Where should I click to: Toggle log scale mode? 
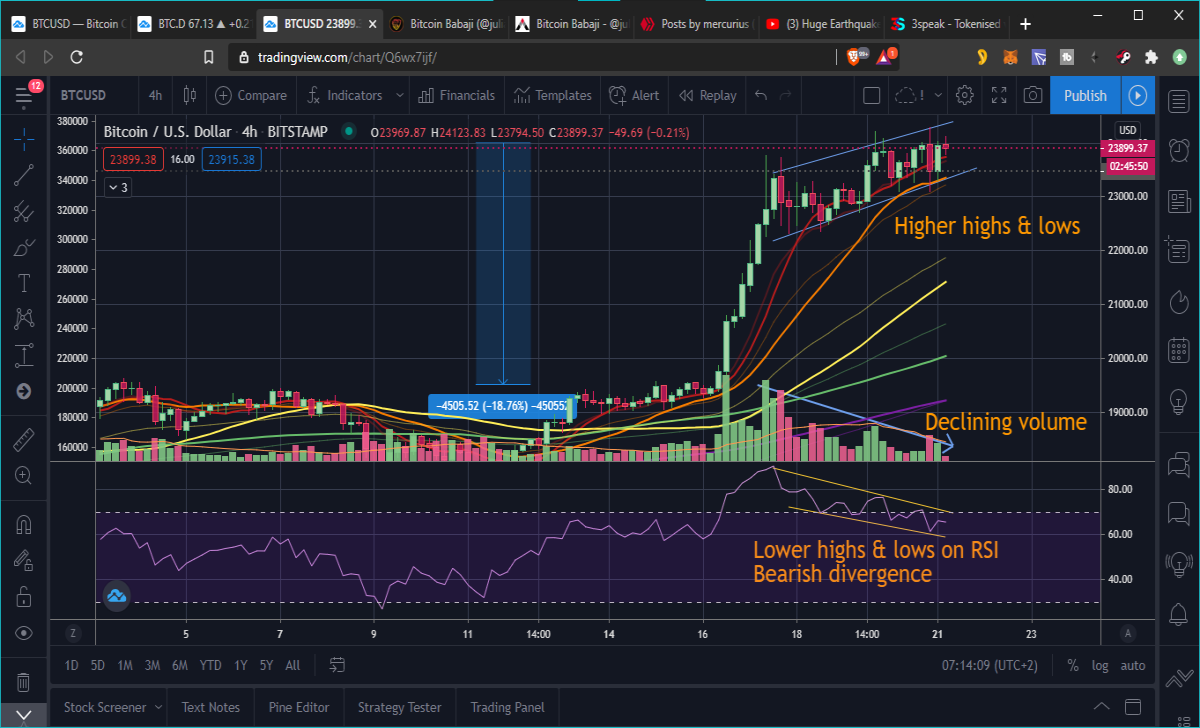click(1100, 665)
